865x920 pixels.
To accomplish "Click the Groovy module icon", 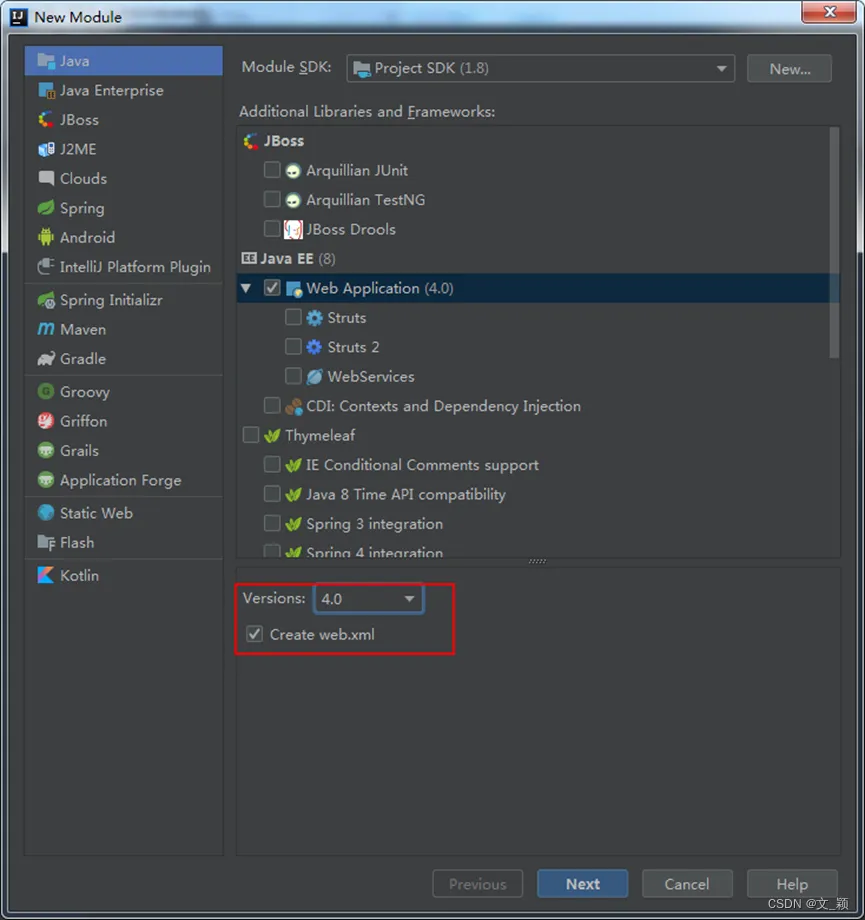I will [x=46, y=392].
